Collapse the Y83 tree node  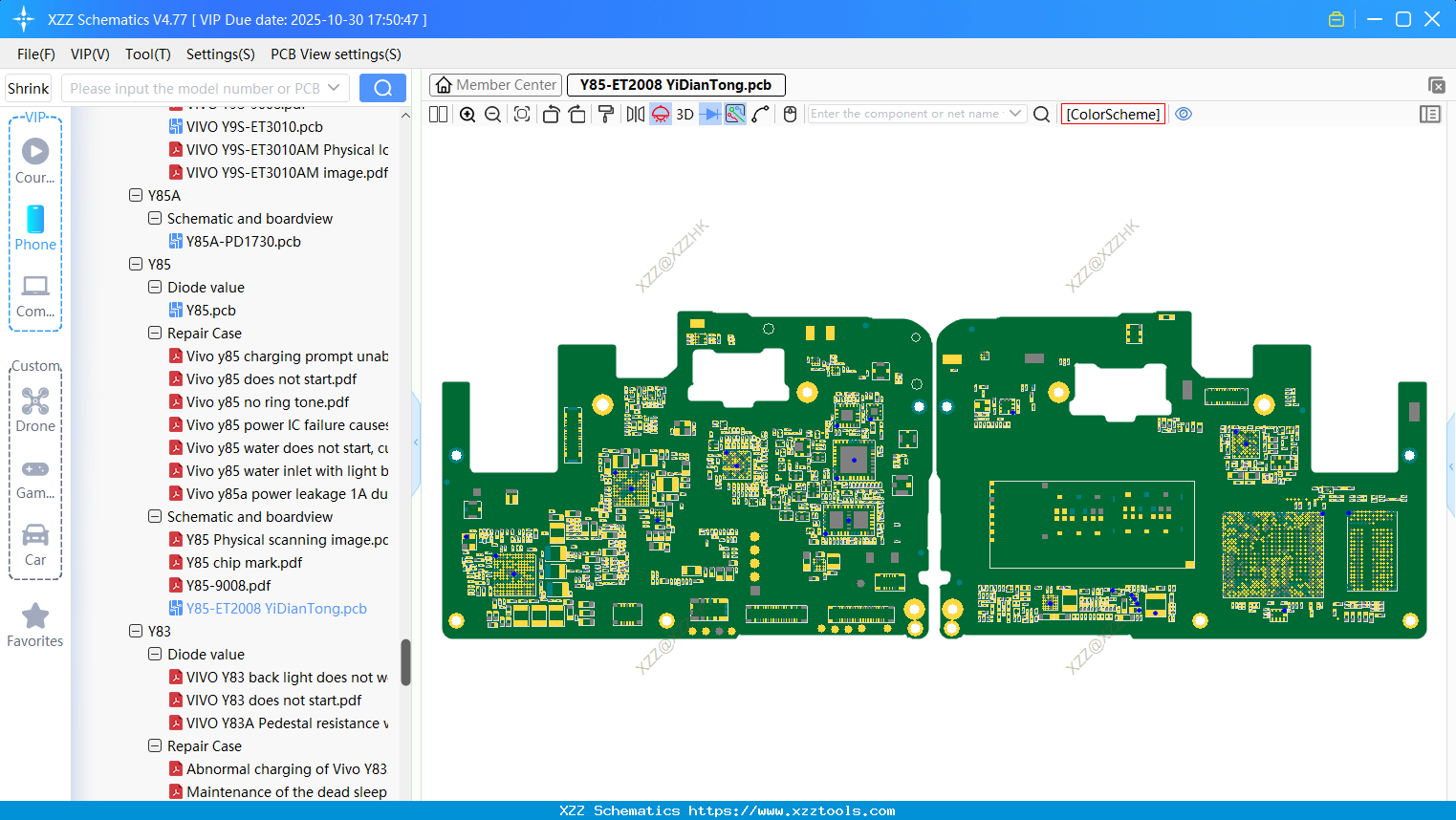coord(136,631)
